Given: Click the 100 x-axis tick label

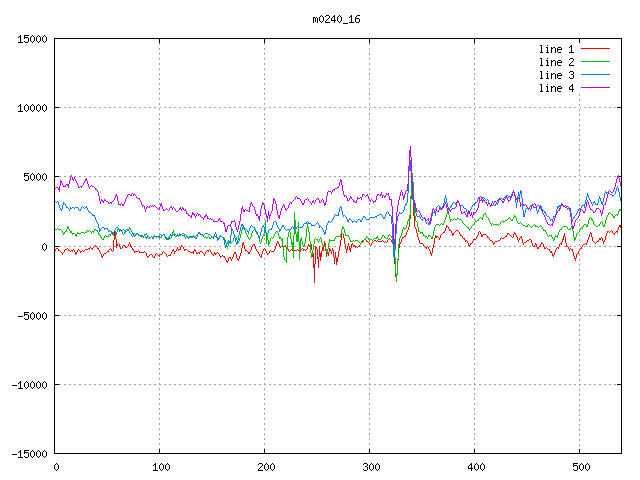Looking at the screenshot, I should click(160, 466).
